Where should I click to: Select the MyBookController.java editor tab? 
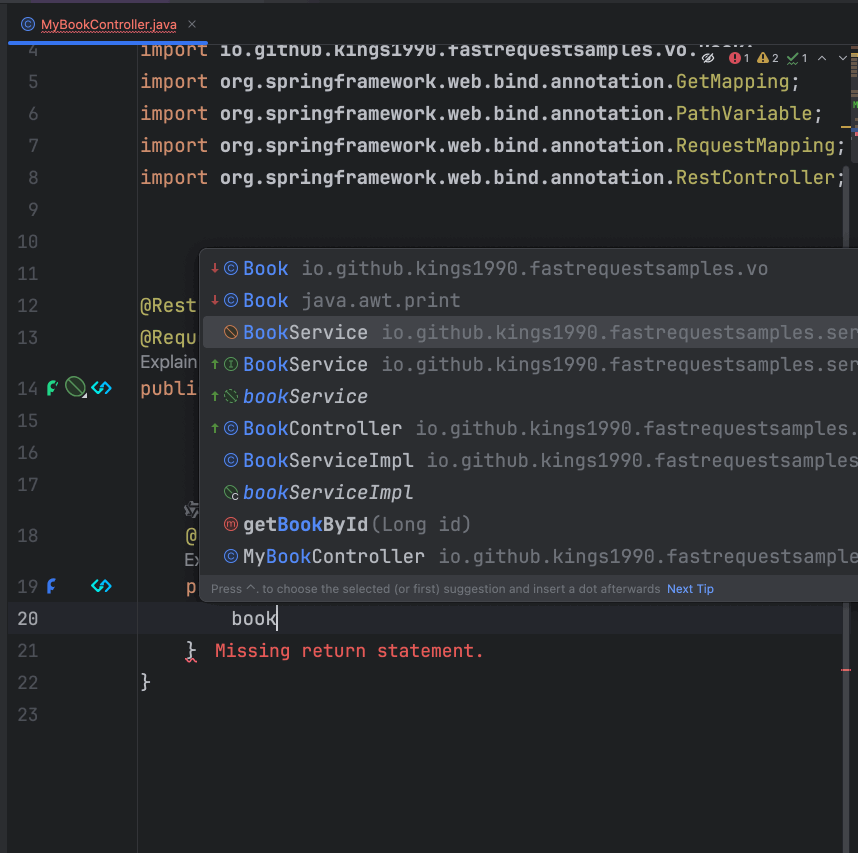click(108, 24)
